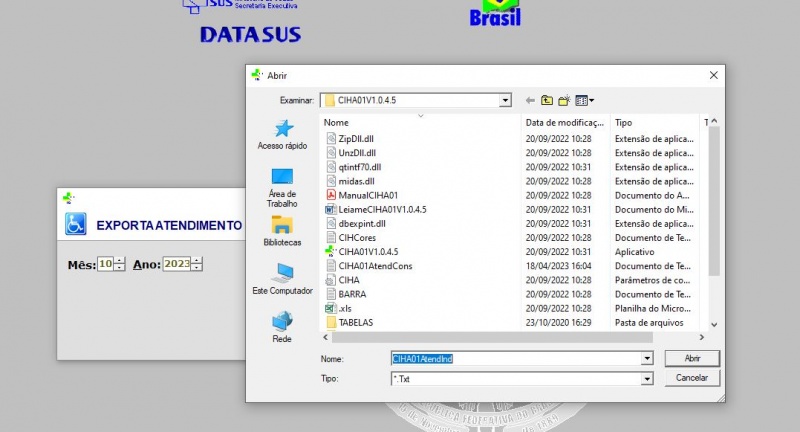The width and height of the screenshot is (800, 432).
Task: Open Bibliotecas in places bar
Action: pos(282,230)
